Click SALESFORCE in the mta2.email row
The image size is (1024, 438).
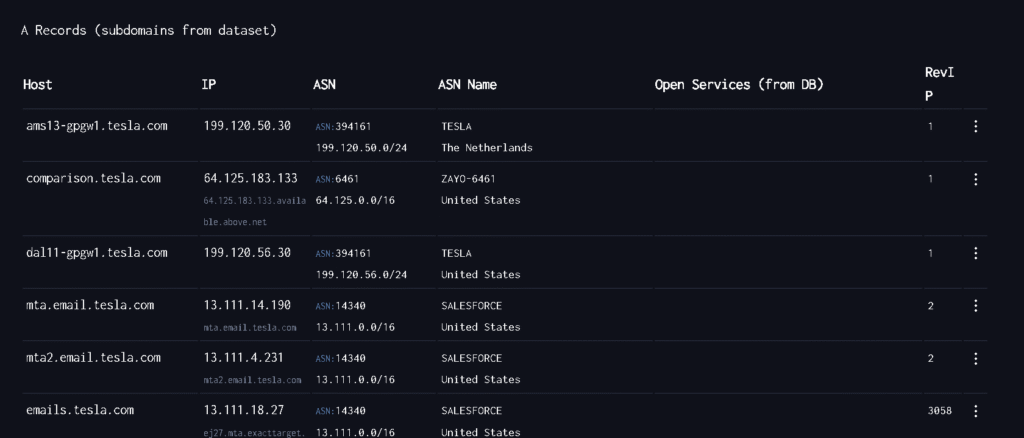coord(472,358)
